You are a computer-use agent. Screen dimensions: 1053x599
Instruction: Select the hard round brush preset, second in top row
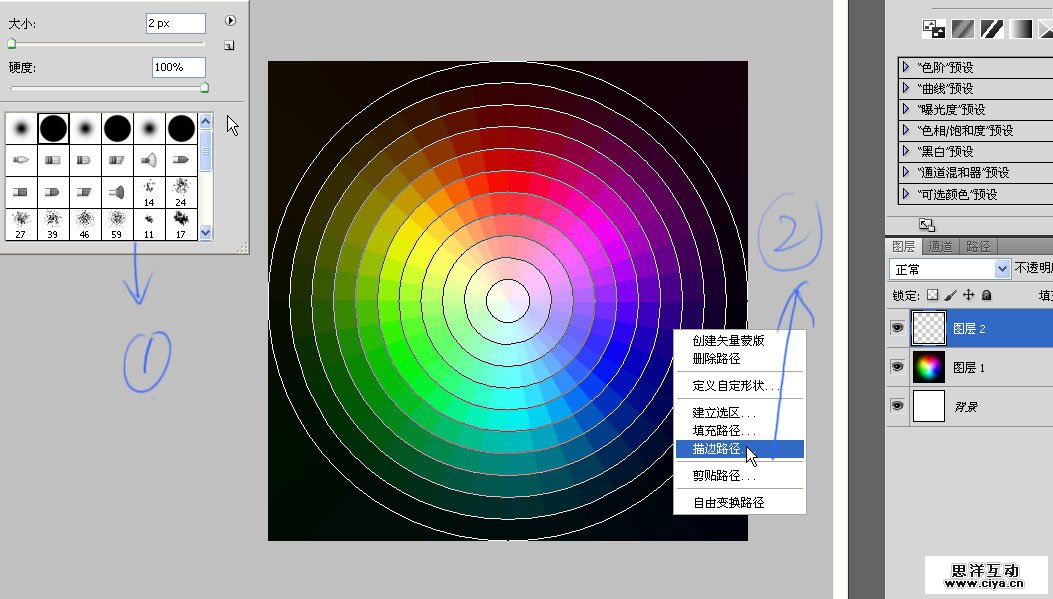coord(53,128)
